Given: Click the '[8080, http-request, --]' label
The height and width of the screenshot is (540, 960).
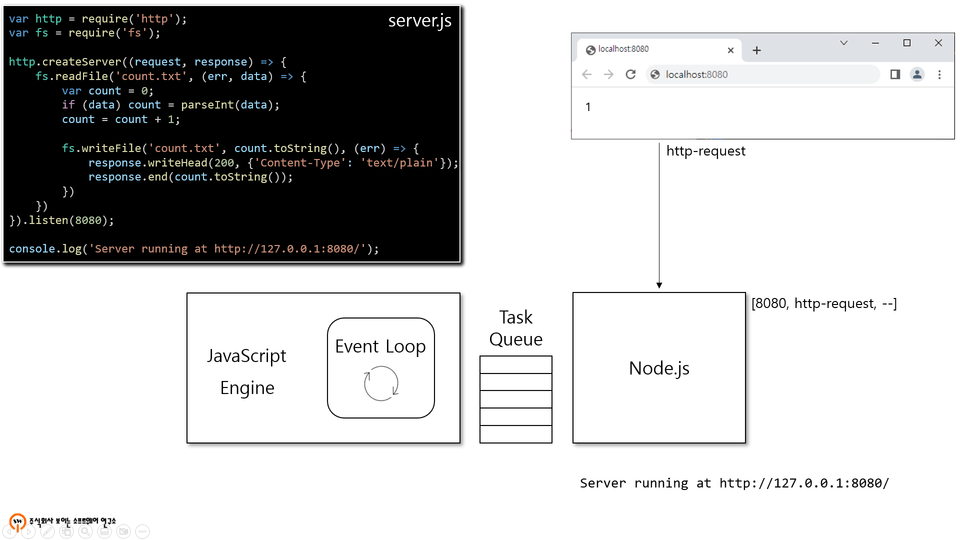Looking at the screenshot, I should pos(823,304).
